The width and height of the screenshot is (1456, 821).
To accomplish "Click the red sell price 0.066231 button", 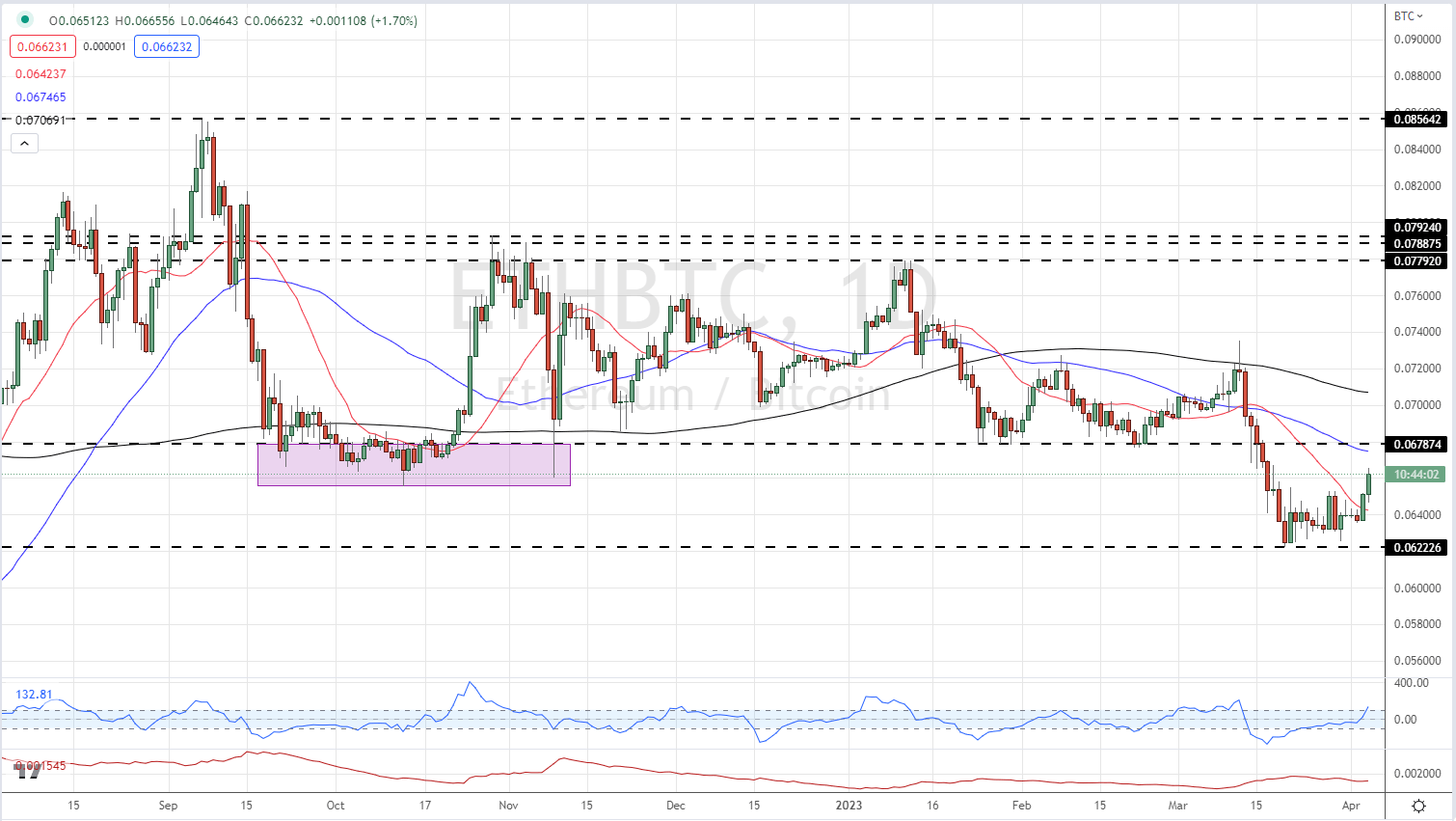I will [x=42, y=46].
